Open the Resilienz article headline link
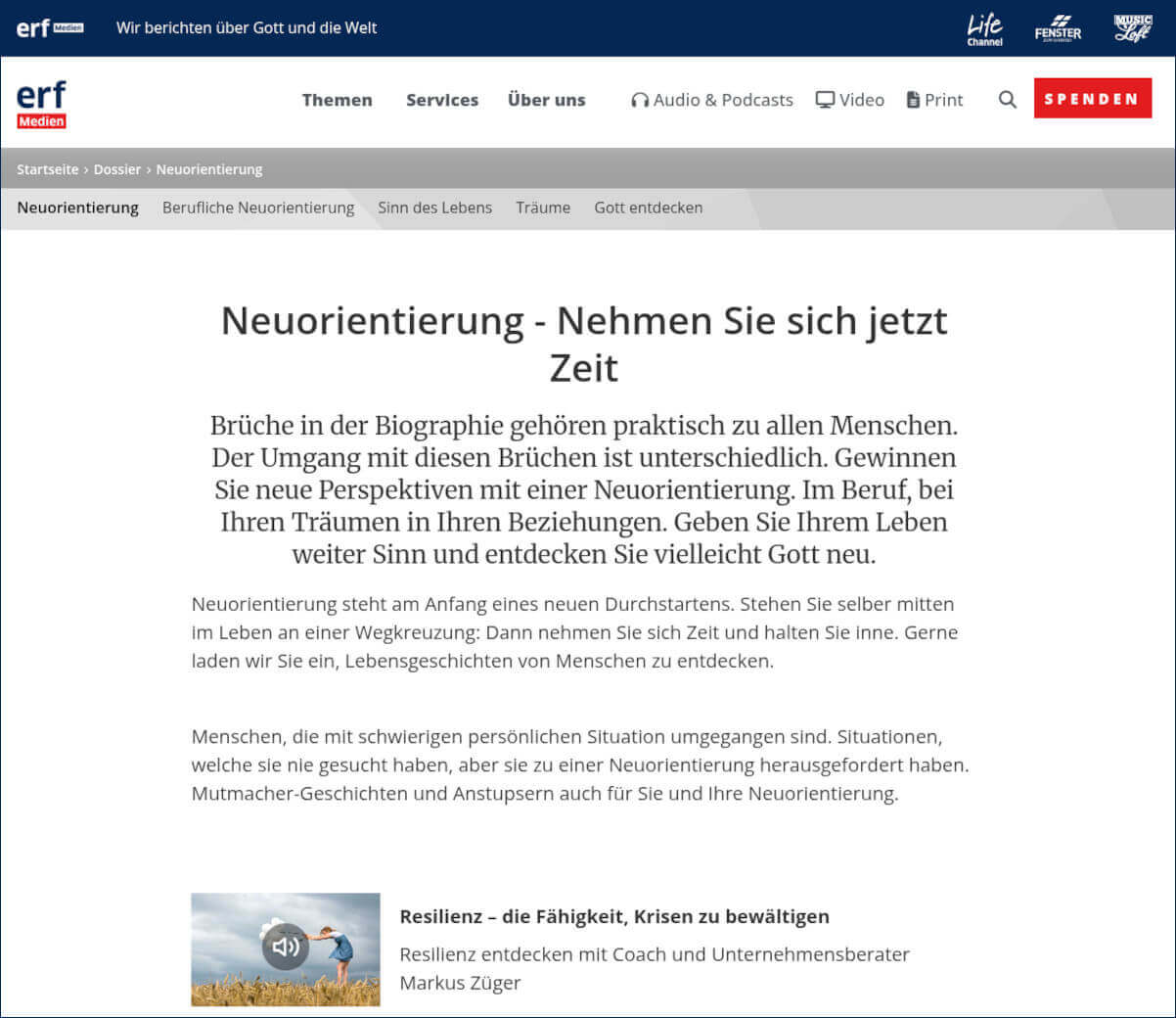 coord(614,916)
